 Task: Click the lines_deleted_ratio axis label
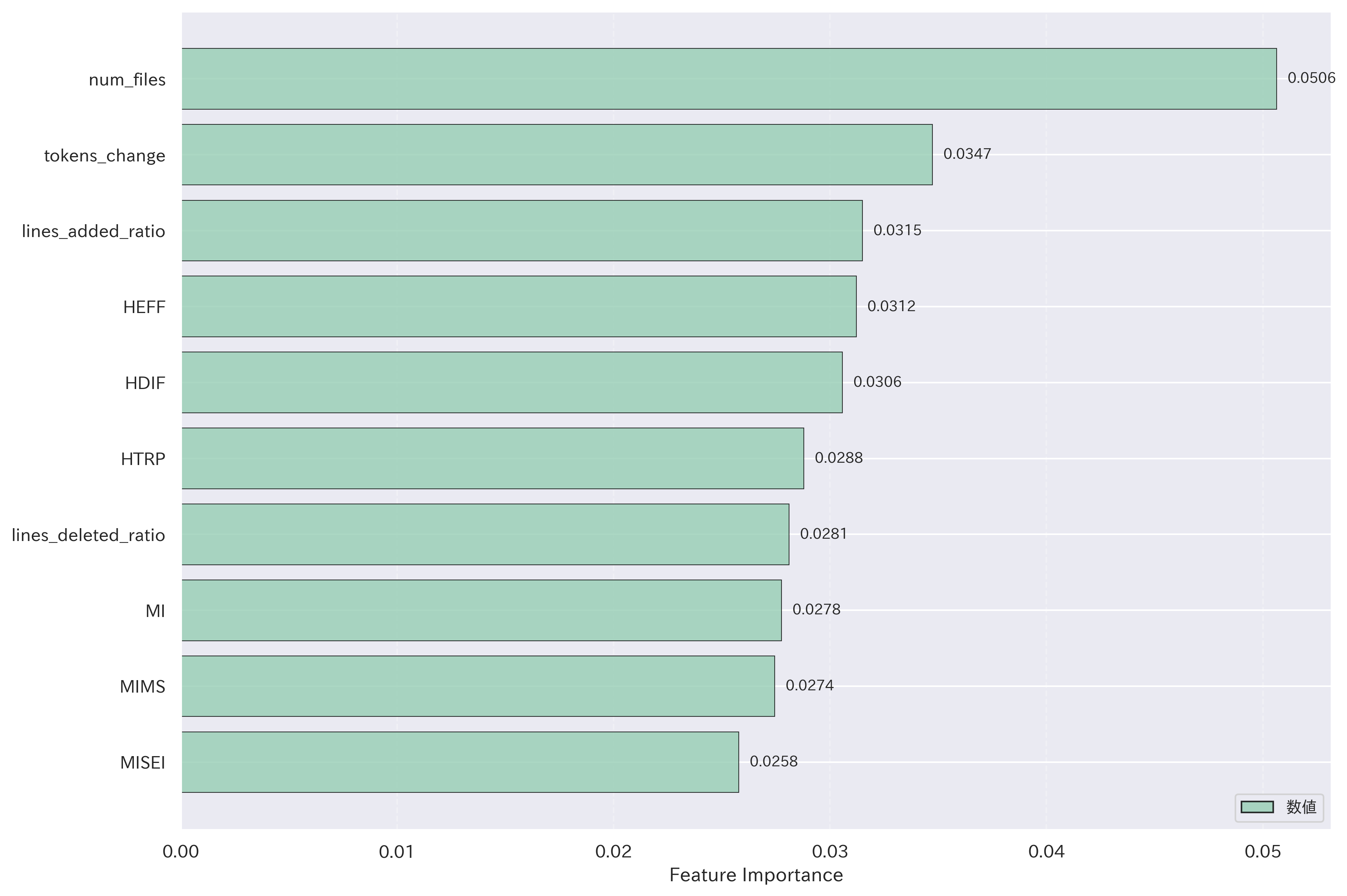click(88, 535)
